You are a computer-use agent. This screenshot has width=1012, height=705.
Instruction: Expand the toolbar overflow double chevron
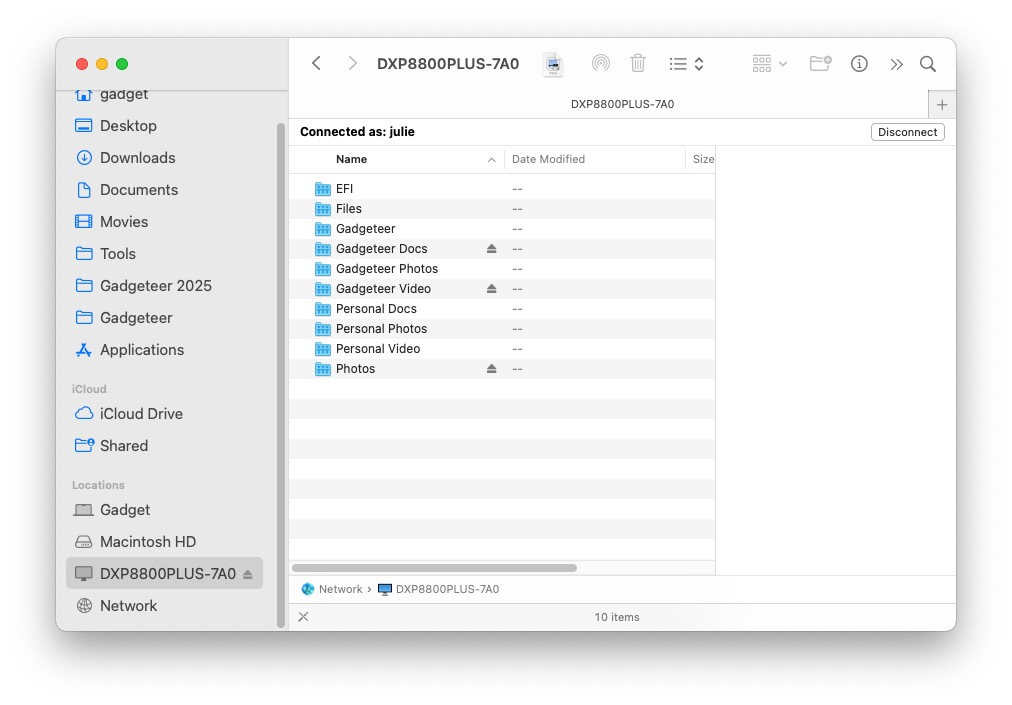click(896, 63)
